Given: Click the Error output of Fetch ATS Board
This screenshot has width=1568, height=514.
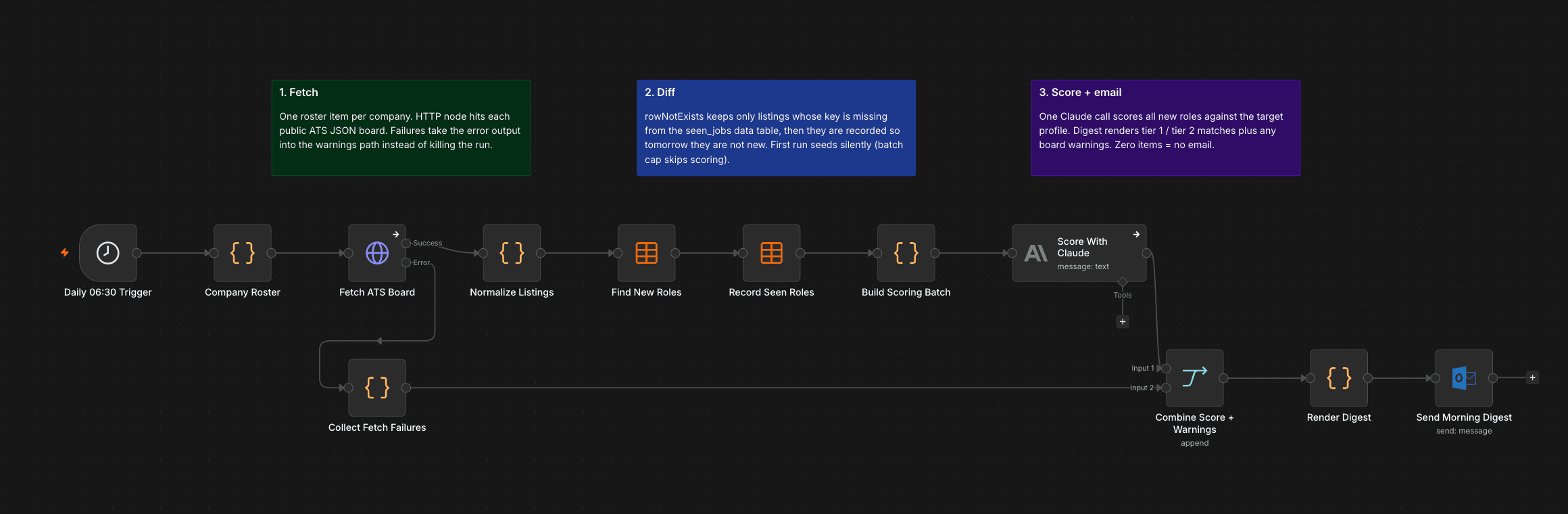Looking at the screenshot, I should pyautogui.click(x=406, y=262).
